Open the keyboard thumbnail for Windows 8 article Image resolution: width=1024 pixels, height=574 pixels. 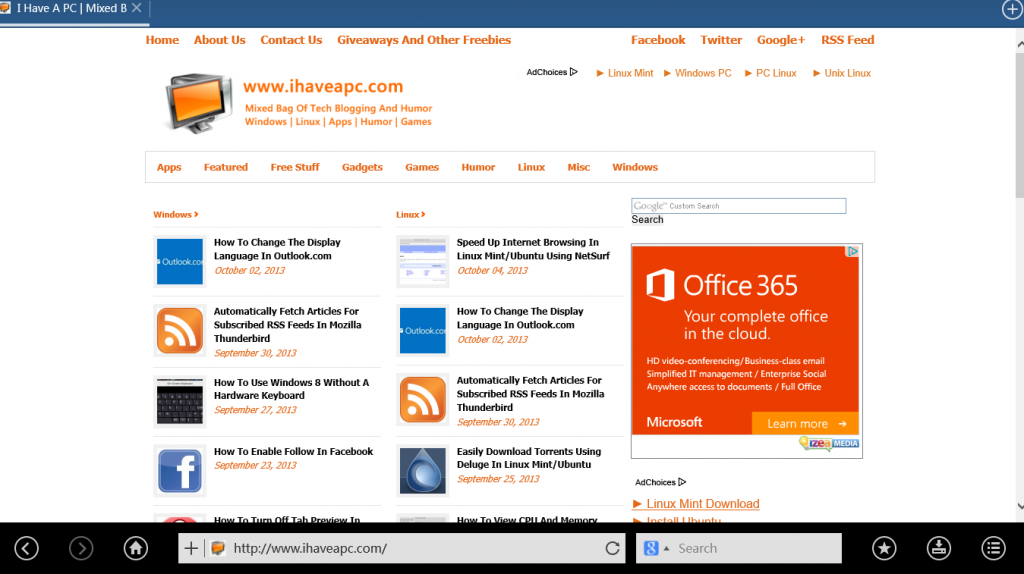pos(180,401)
